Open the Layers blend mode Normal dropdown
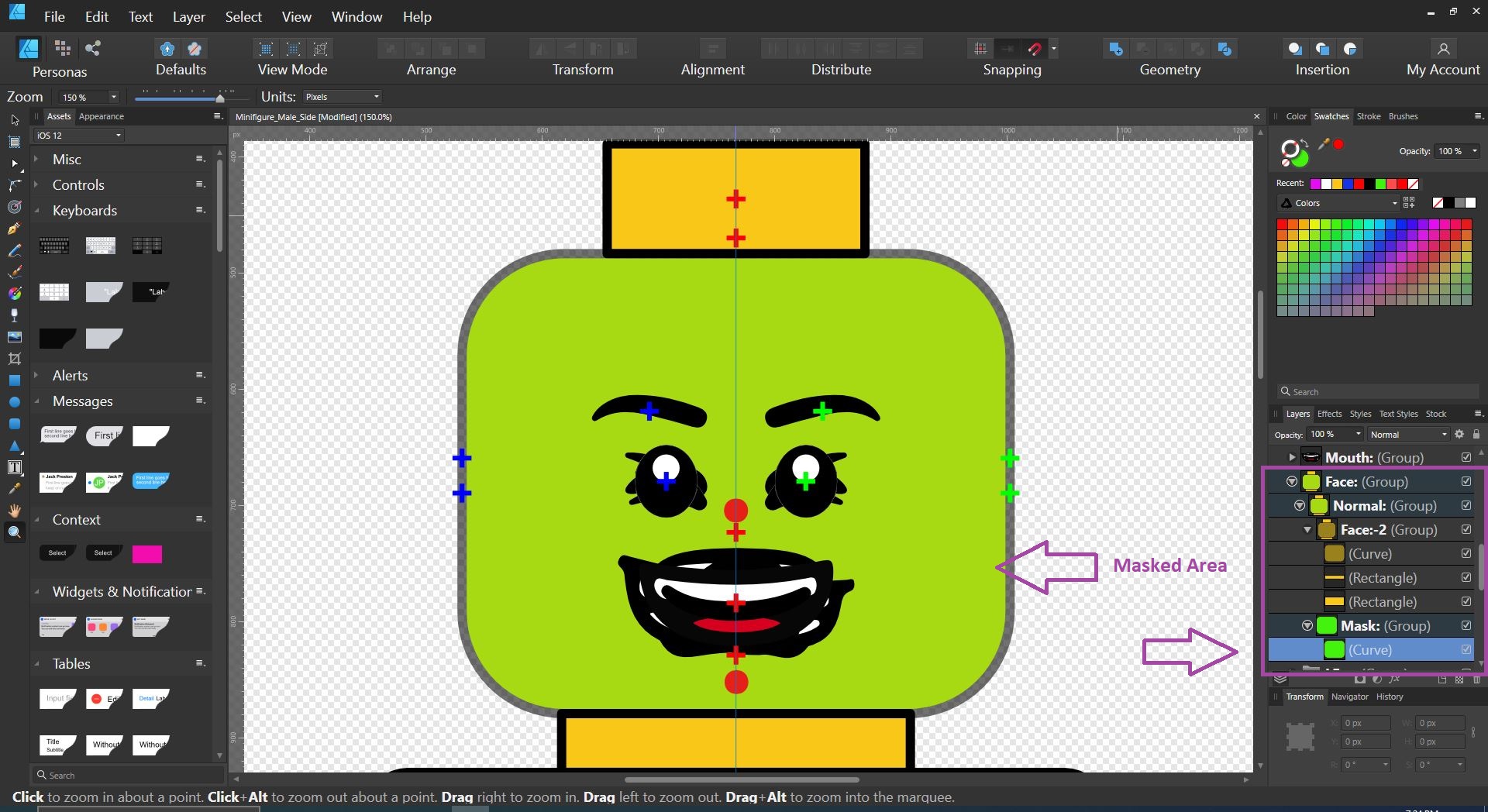The image size is (1488, 812). (x=1407, y=435)
